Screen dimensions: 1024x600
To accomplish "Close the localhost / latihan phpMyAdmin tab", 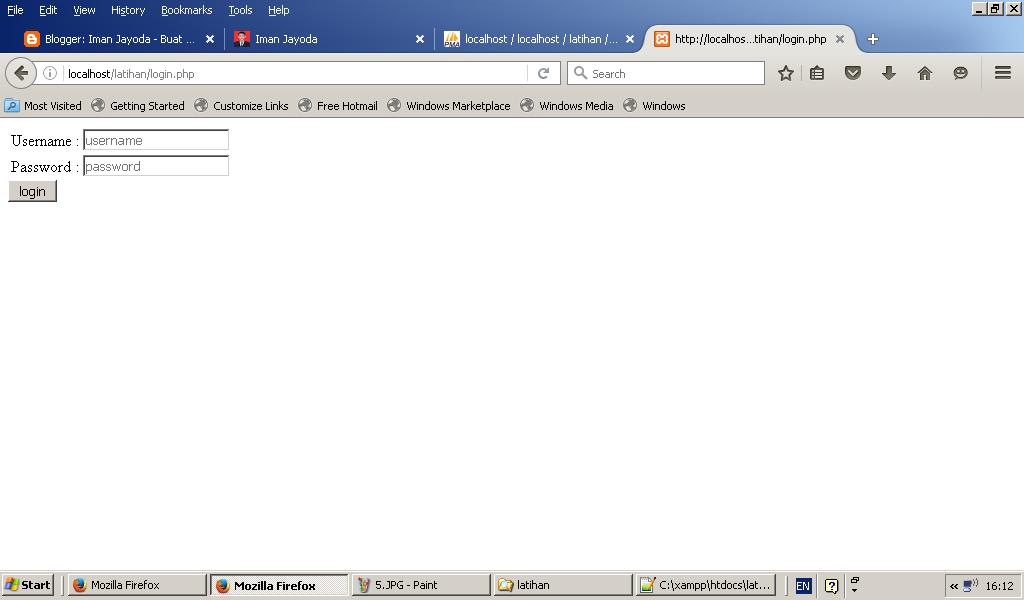I will coord(630,39).
